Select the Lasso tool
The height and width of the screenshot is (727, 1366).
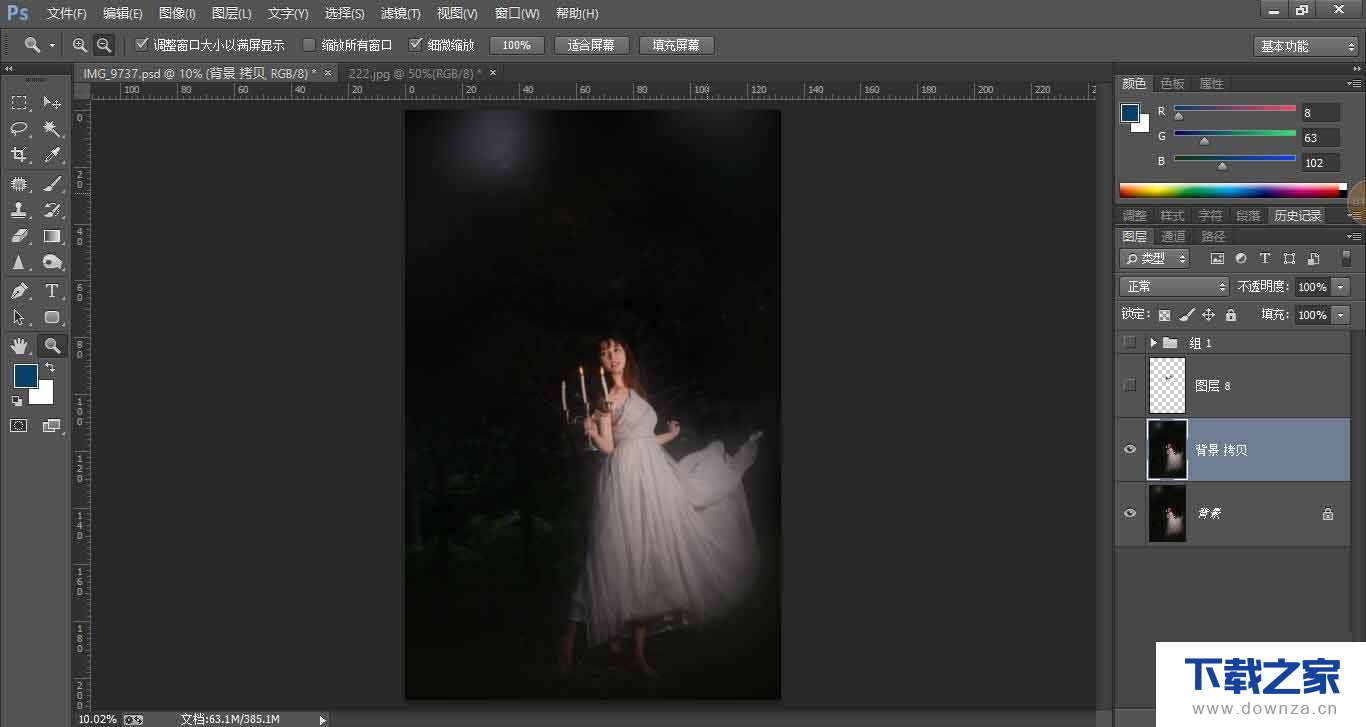(x=19, y=129)
